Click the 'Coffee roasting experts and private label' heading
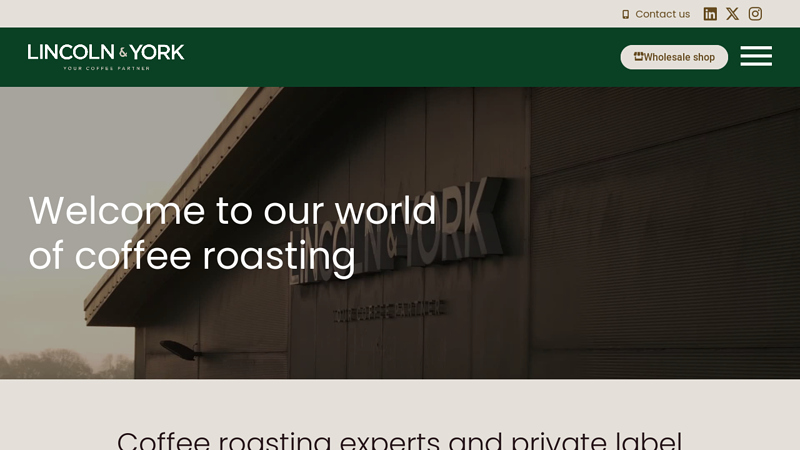The width and height of the screenshot is (800, 450). tap(399, 440)
